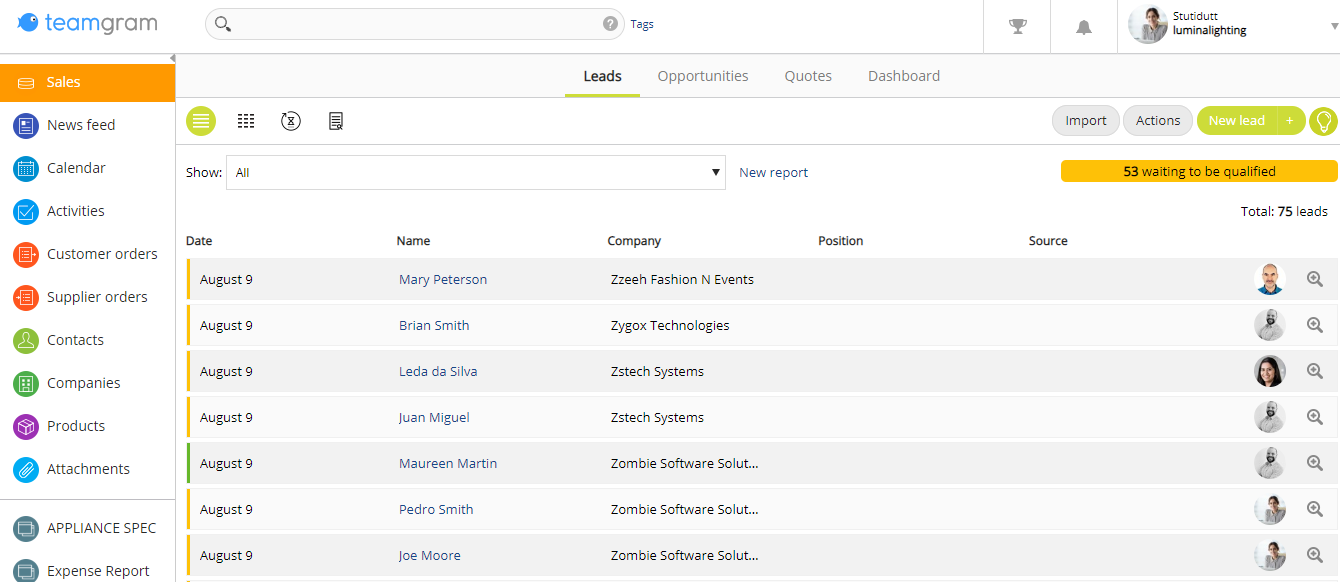Click the hourglass history view icon
The image size is (1340, 582).
point(291,121)
